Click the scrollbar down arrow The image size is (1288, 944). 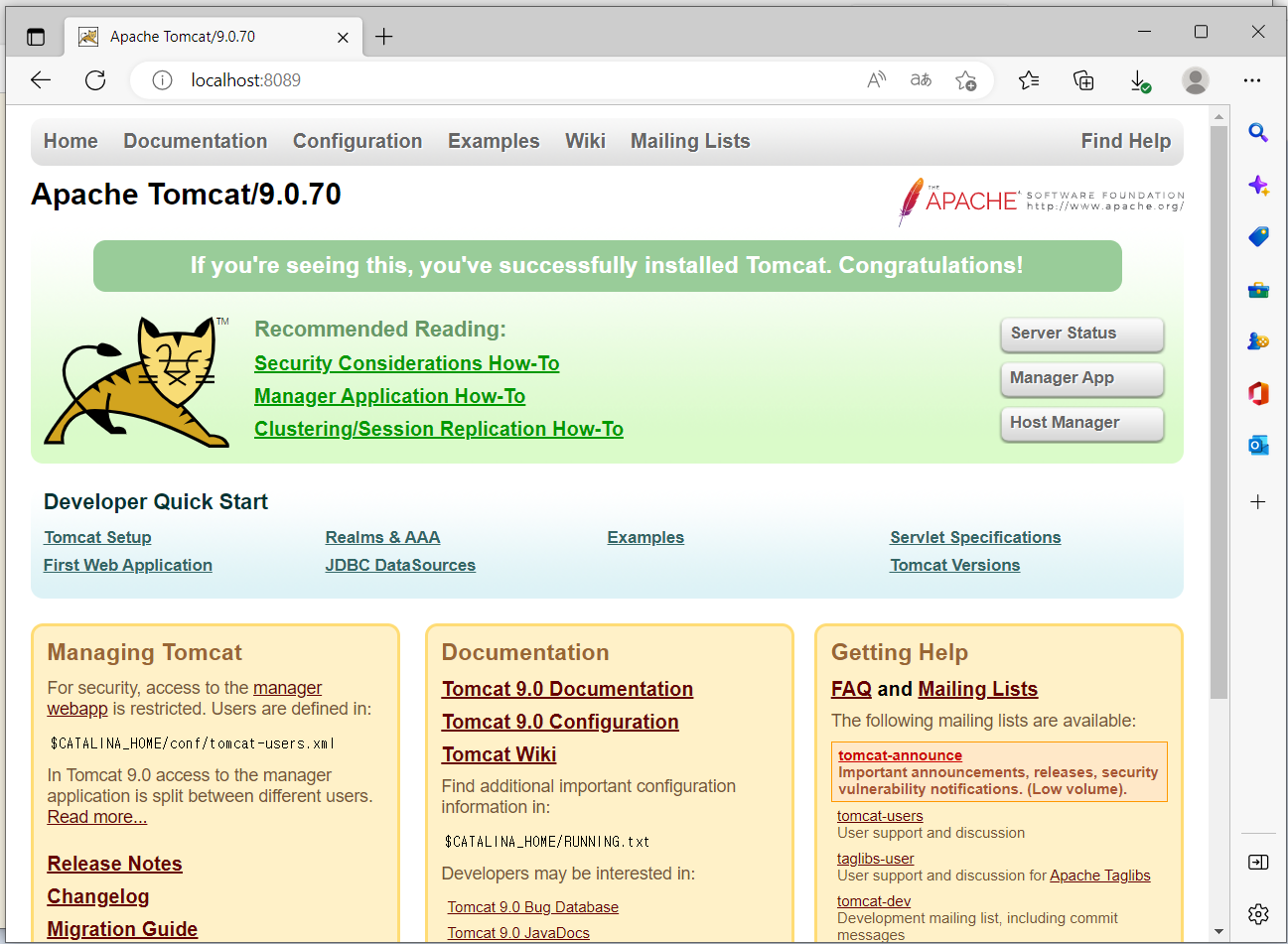coord(1218,931)
